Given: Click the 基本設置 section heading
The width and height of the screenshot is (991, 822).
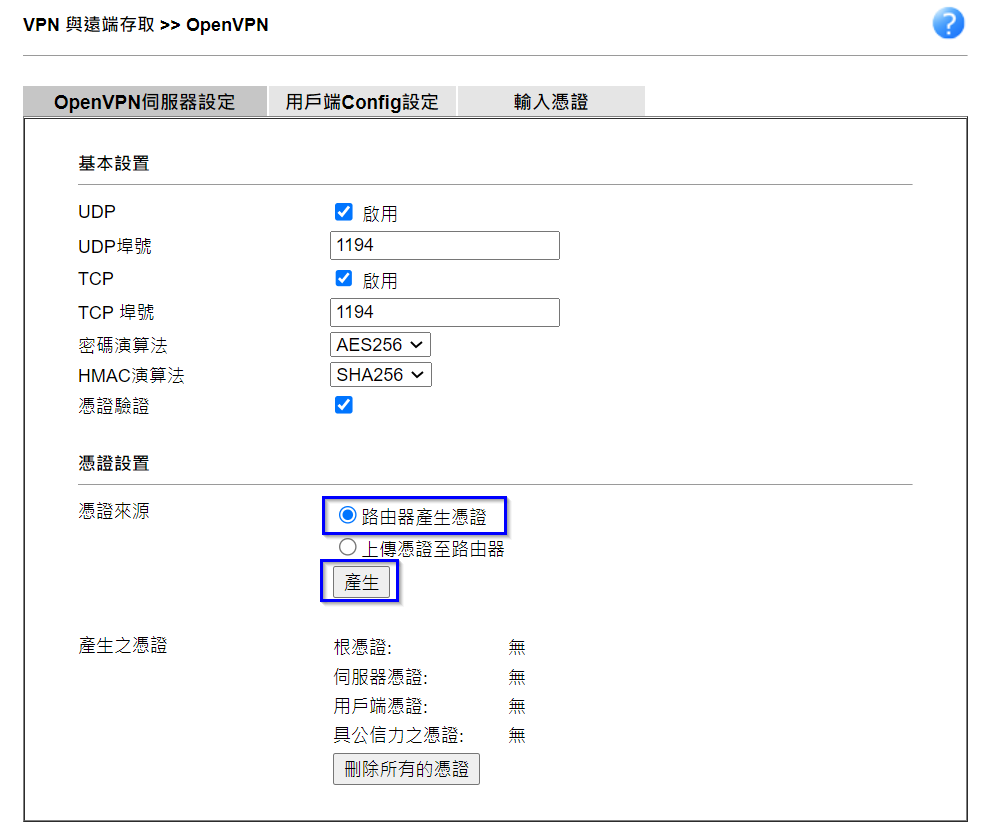Looking at the screenshot, I should pos(114,164).
